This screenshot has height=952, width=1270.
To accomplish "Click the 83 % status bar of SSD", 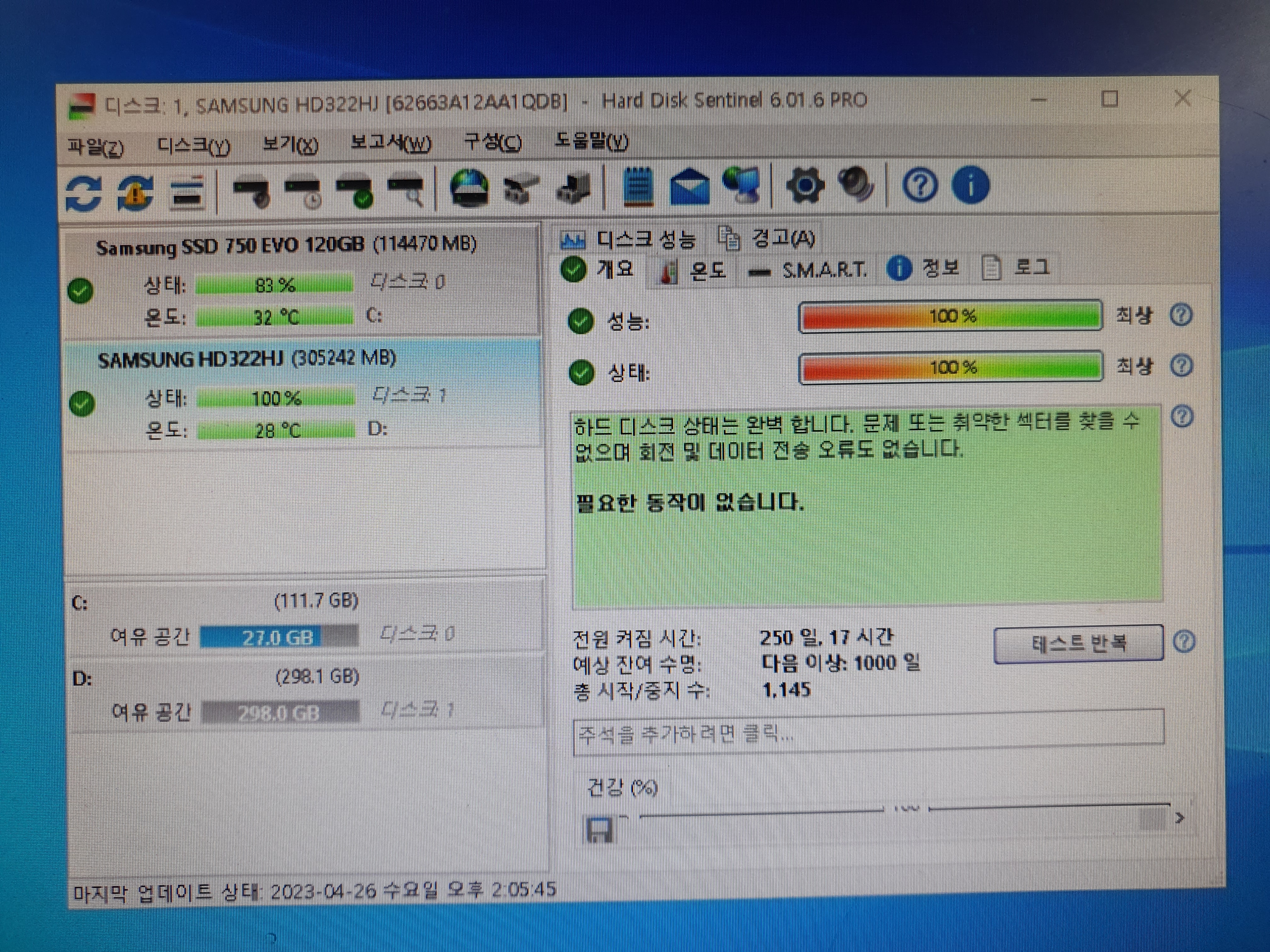I will tap(274, 285).
